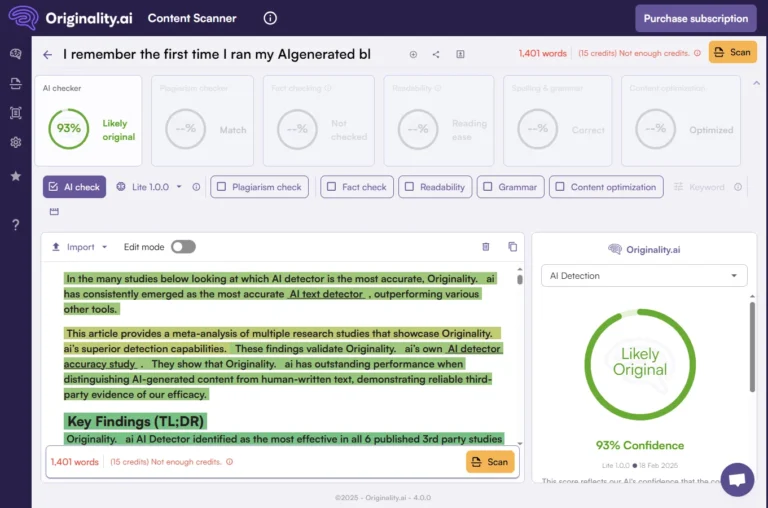Click the Purchase subscription button
768x508 pixels.
coord(696,19)
